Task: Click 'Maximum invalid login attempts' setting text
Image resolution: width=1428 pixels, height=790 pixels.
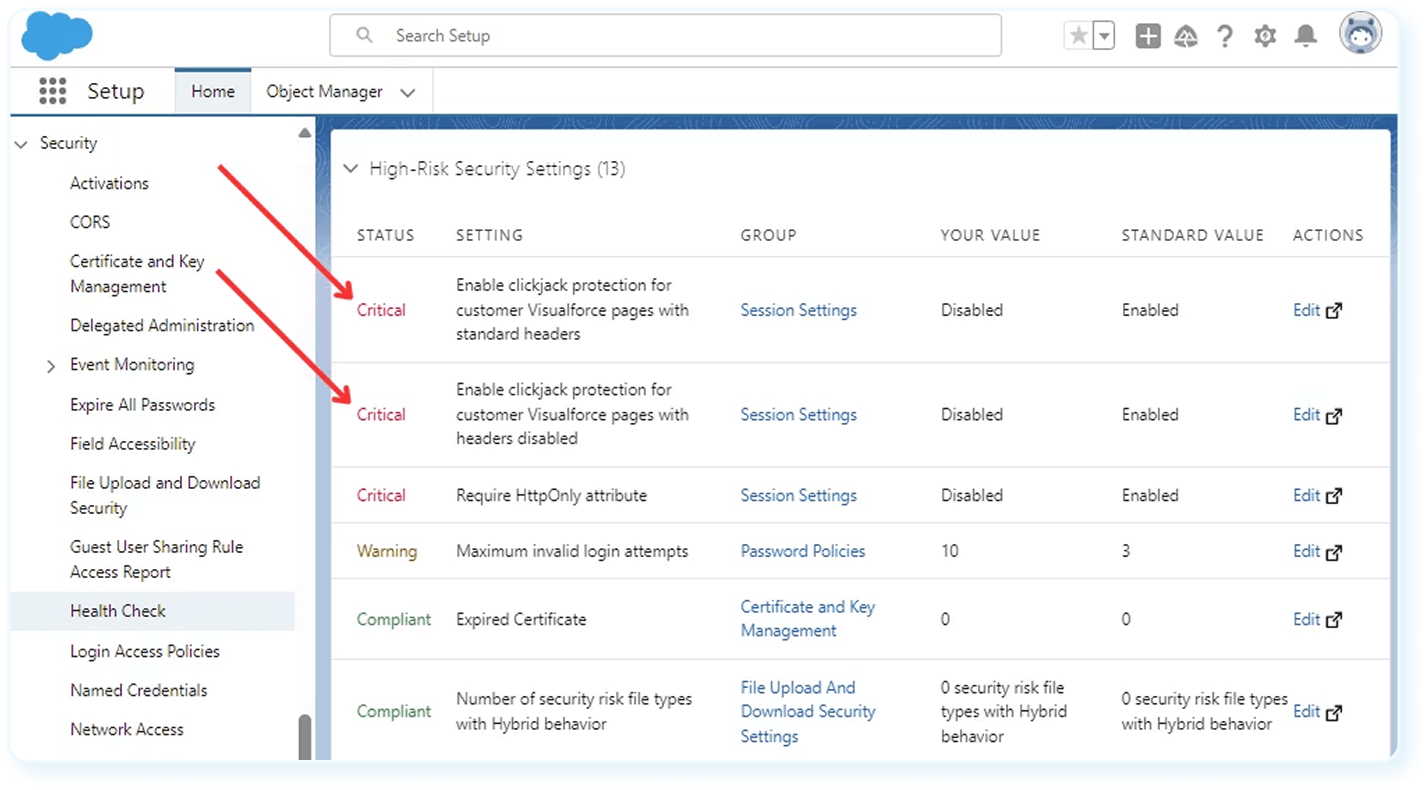Action: (x=572, y=551)
